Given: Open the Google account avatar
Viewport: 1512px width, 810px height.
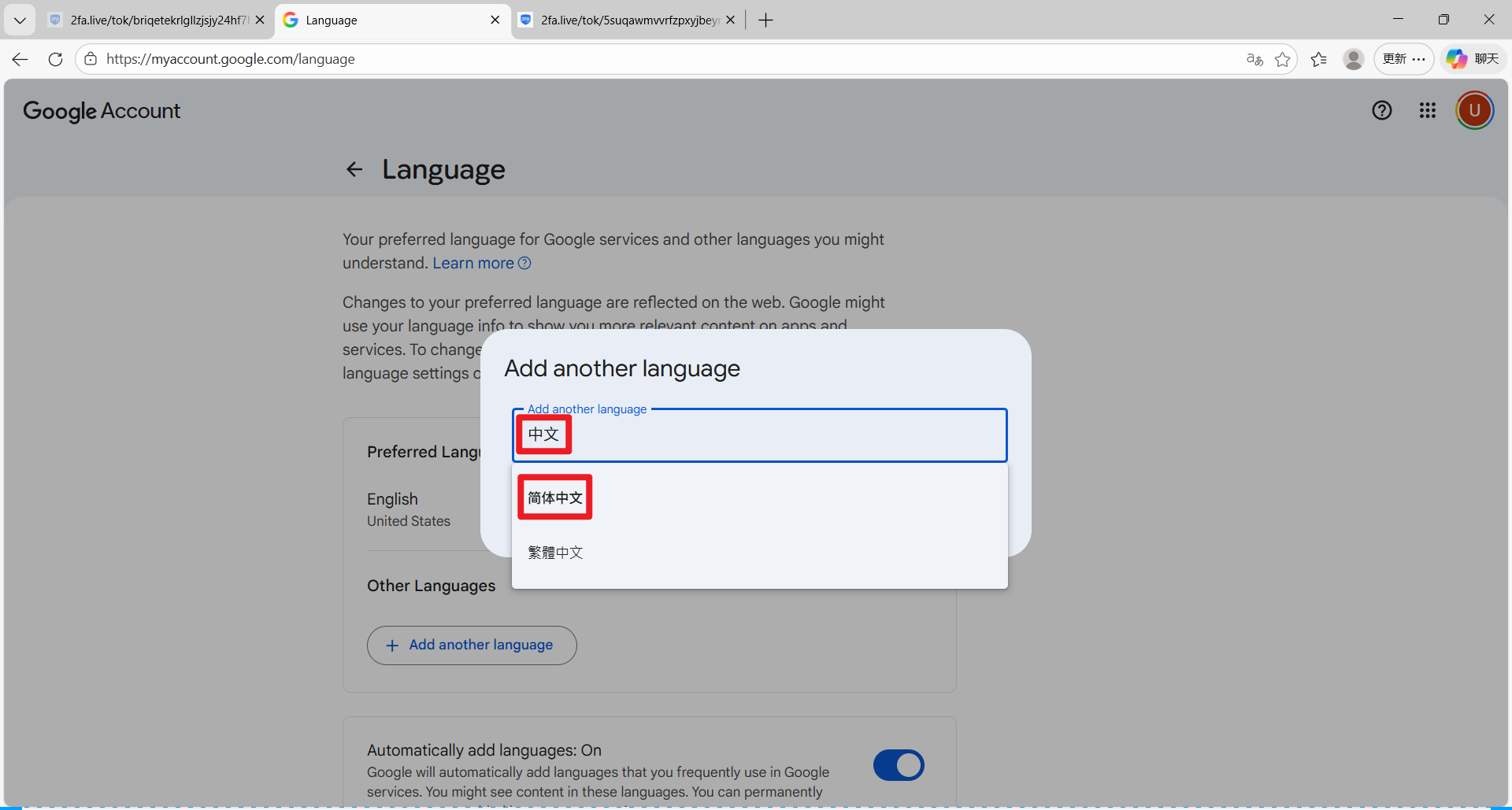Looking at the screenshot, I should [x=1474, y=110].
